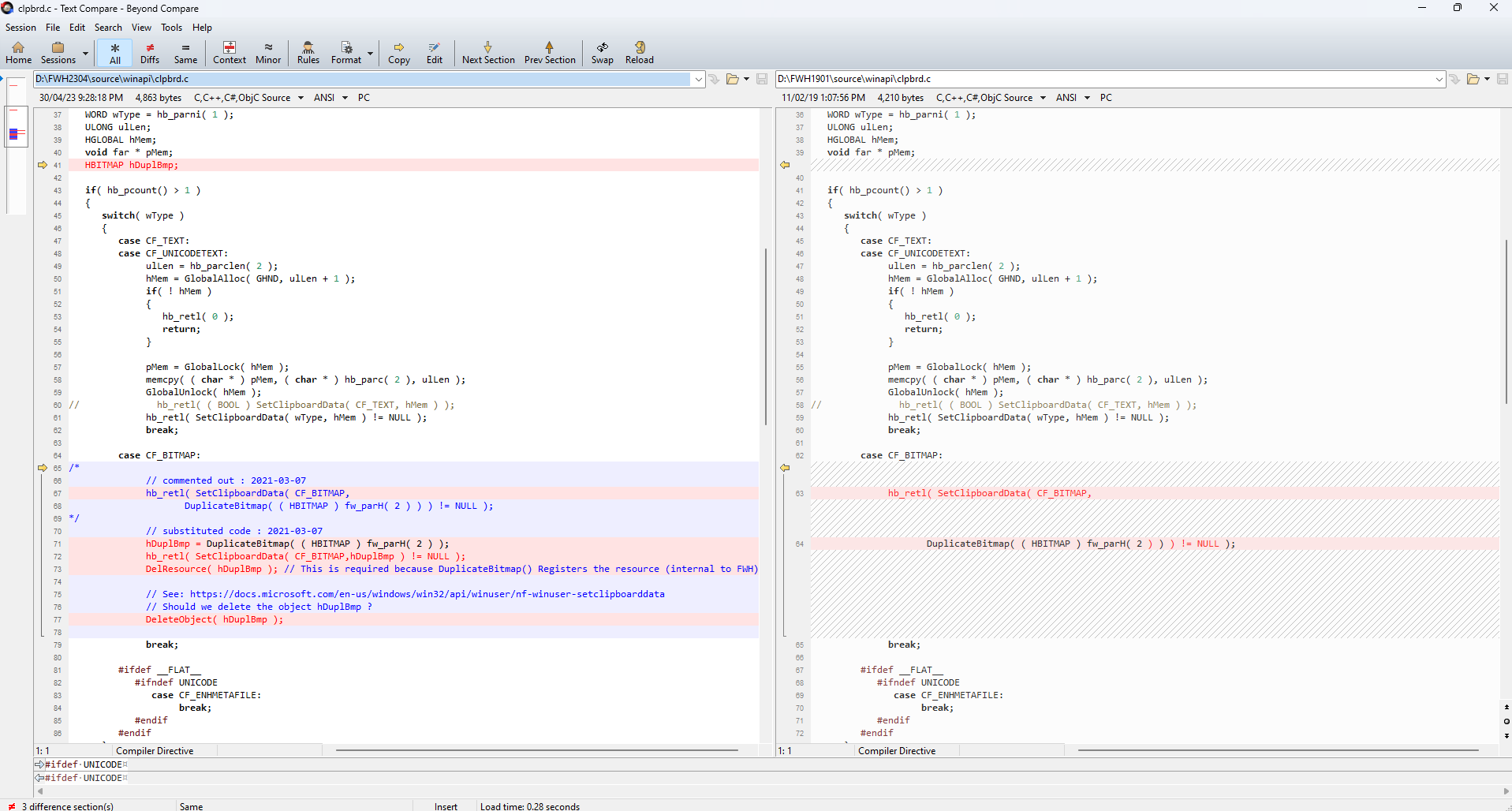Open the Search menu
1512x811 pixels.
point(108,28)
